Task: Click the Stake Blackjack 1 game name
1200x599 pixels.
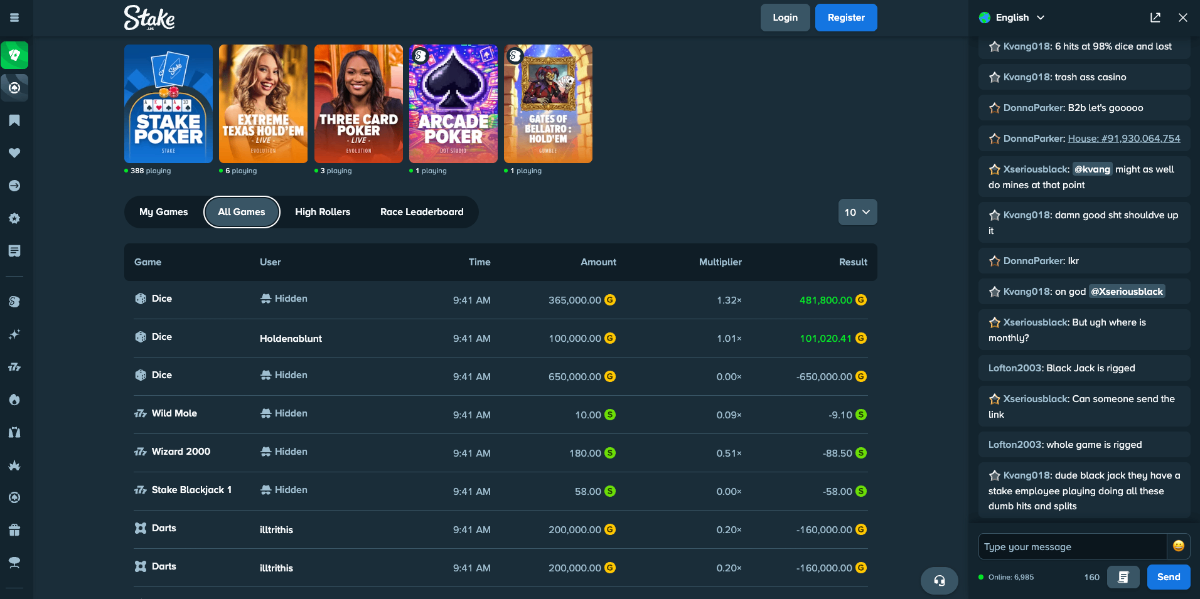Action: click(191, 490)
